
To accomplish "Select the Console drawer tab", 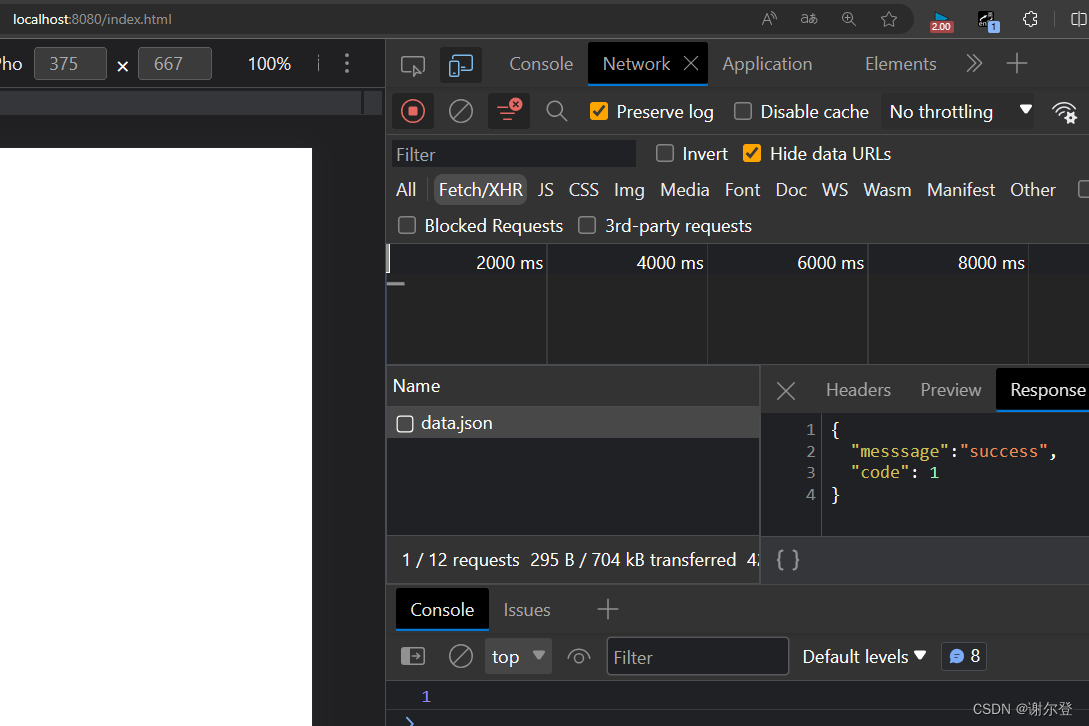I will 442,609.
